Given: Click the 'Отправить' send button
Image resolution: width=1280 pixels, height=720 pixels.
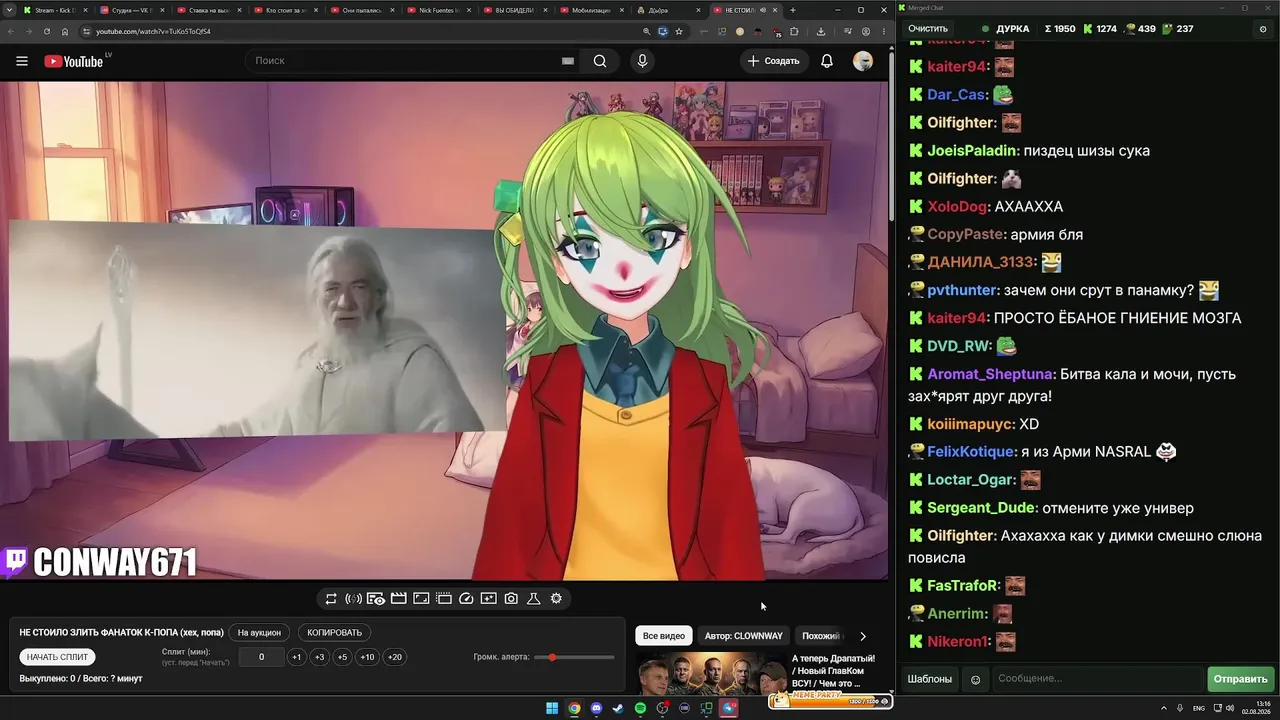Looking at the screenshot, I should 1240,680.
